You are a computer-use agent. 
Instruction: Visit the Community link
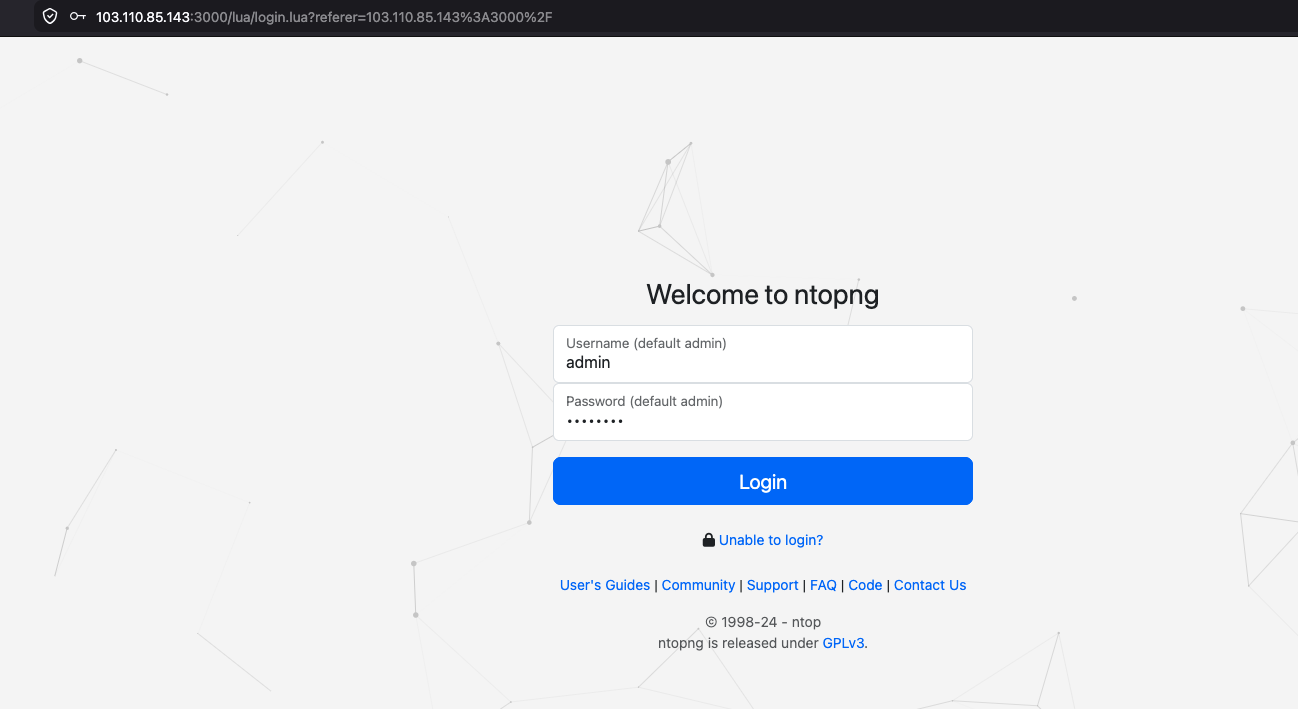pos(698,585)
